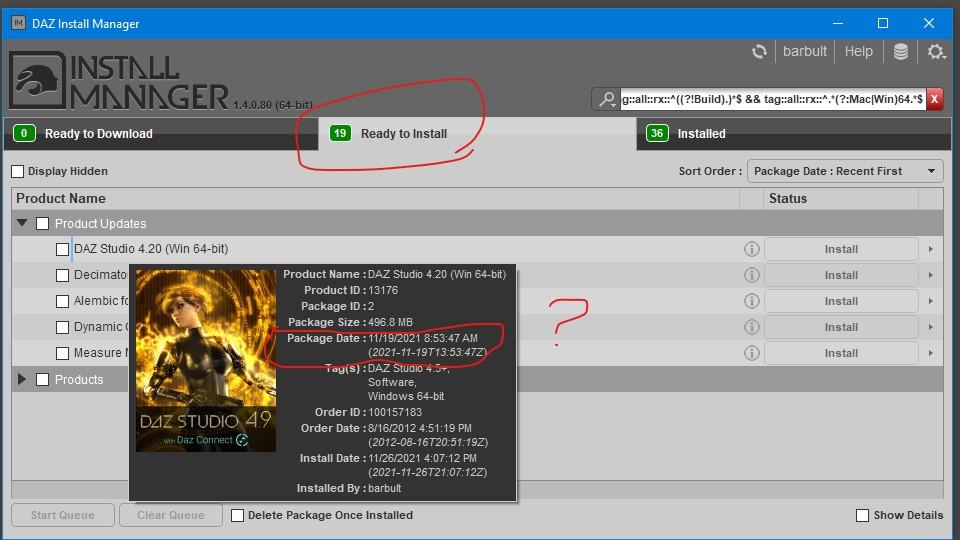Expand the Products group
Image resolution: width=960 pixels, height=540 pixels.
pyautogui.click(x=22, y=380)
